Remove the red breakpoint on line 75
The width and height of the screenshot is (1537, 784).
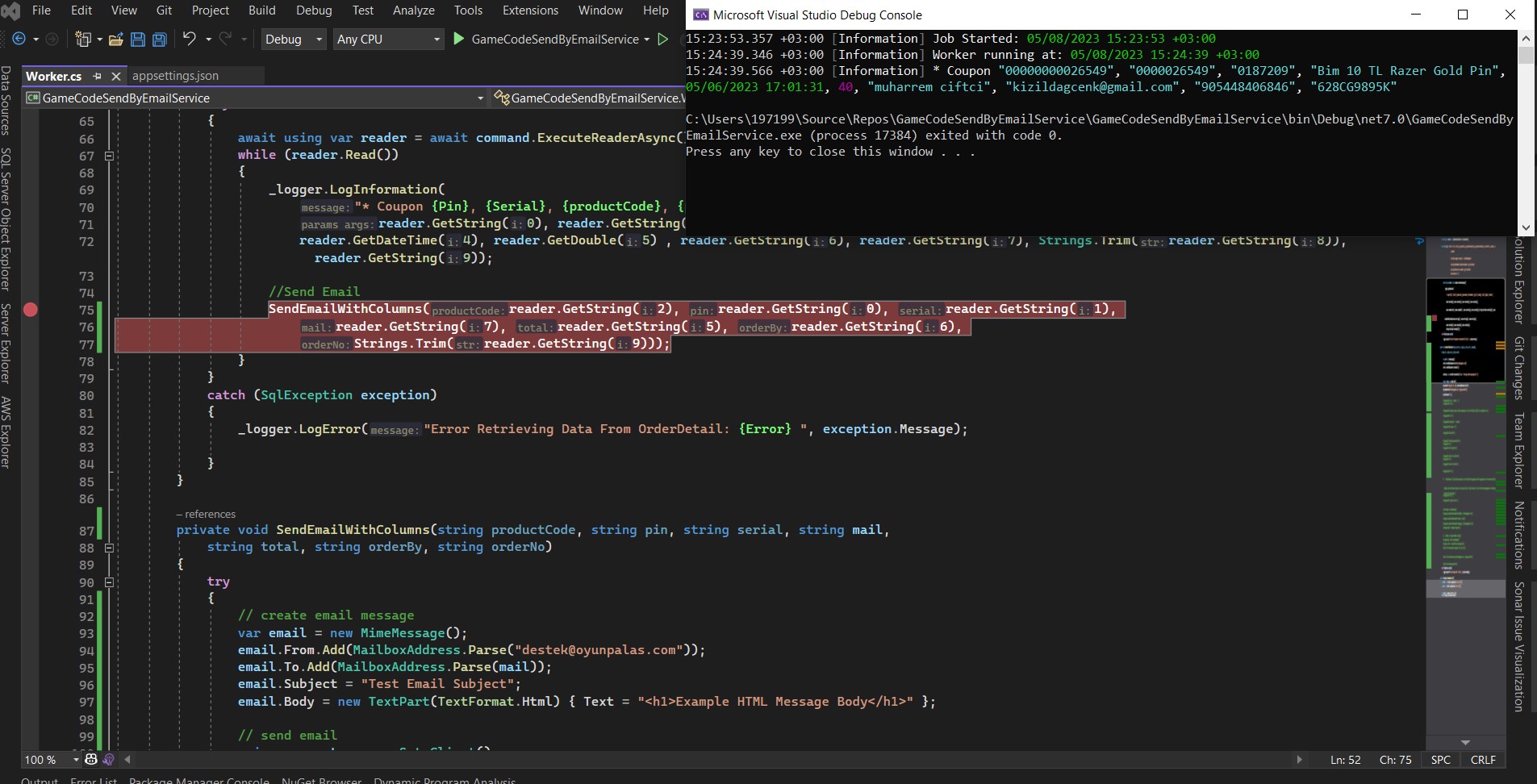[31, 310]
